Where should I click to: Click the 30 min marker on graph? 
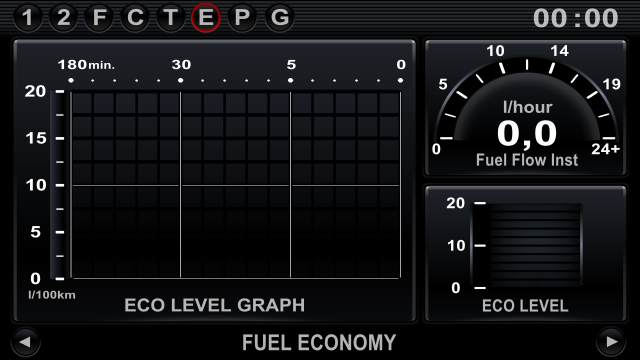click(x=181, y=64)
